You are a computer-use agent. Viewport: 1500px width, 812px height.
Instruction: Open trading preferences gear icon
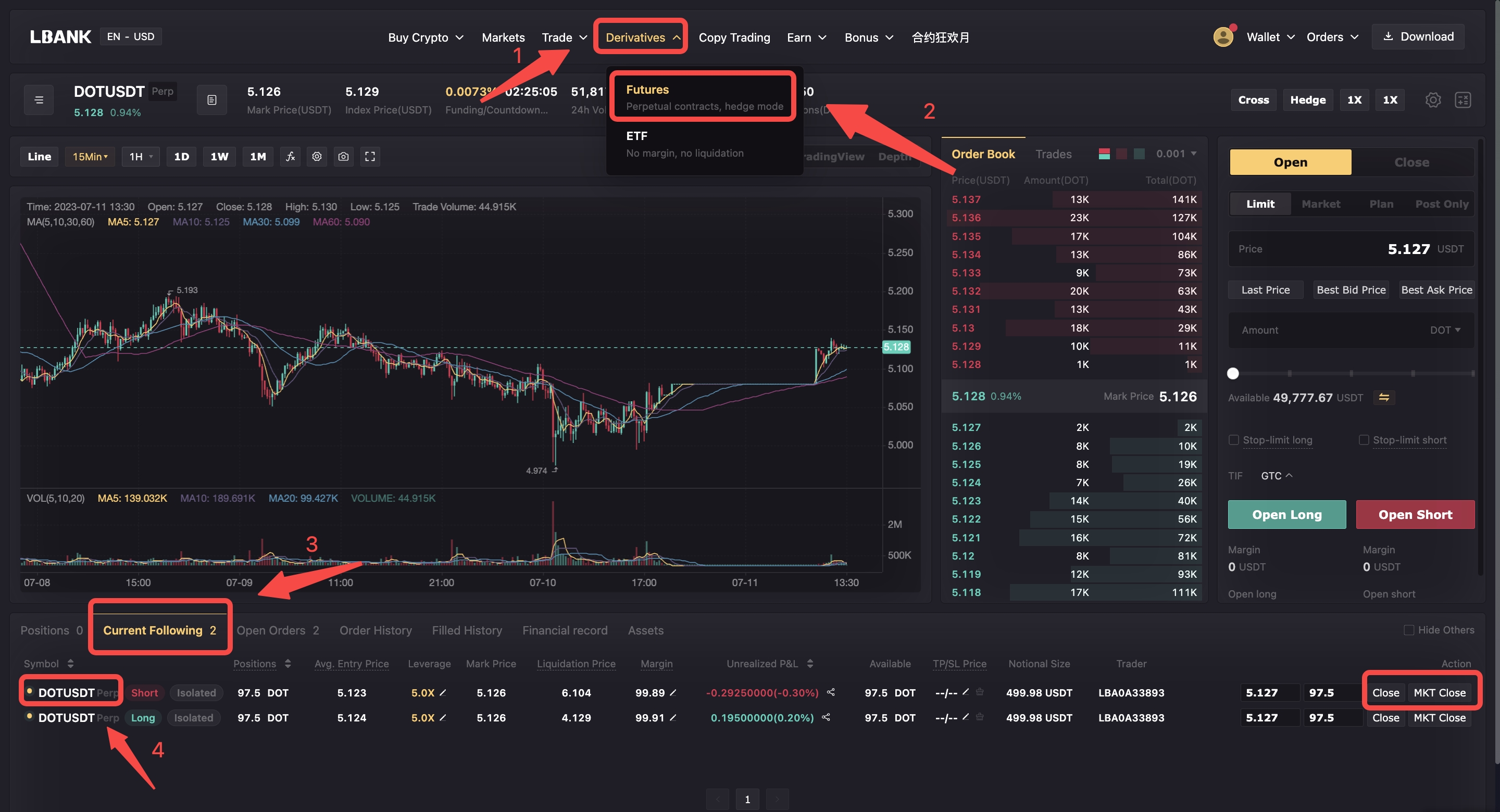1432,100
